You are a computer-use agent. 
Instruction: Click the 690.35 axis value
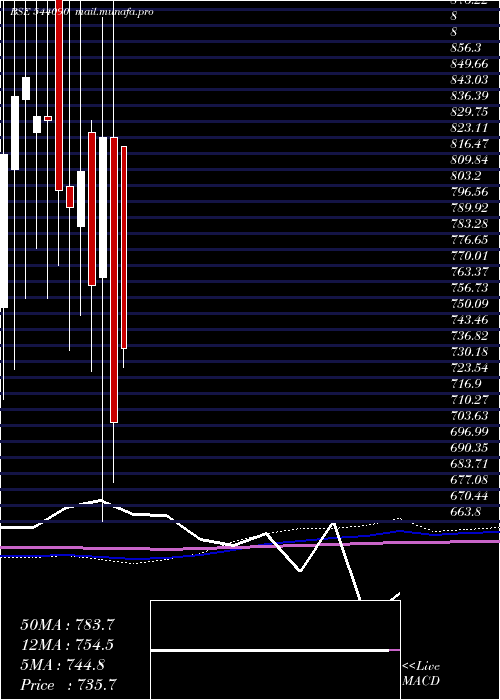pyautogui.click(x=469, y=448)
